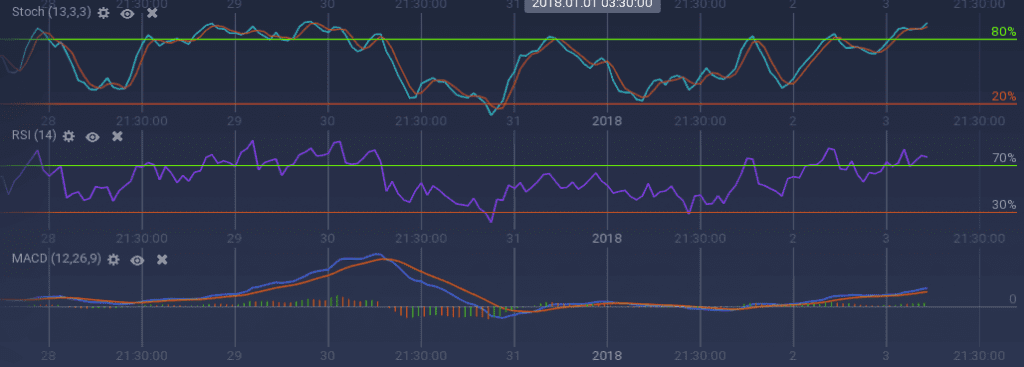Click date 28 on bottom time axis
The image size is (1024, 367).
pyautogui.click(x=48, y=355)
